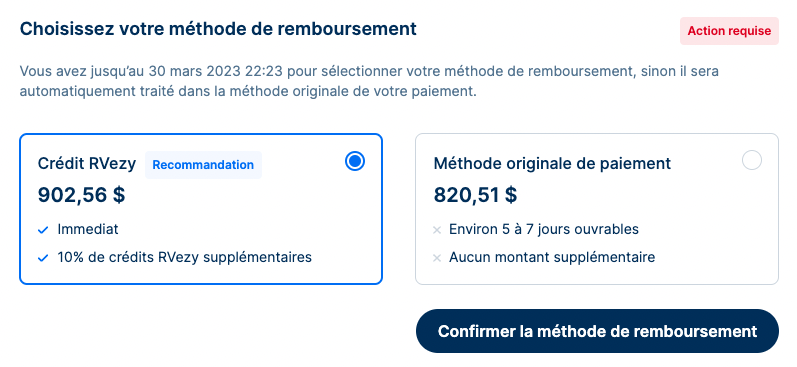Choose the original payment method card

597,209
